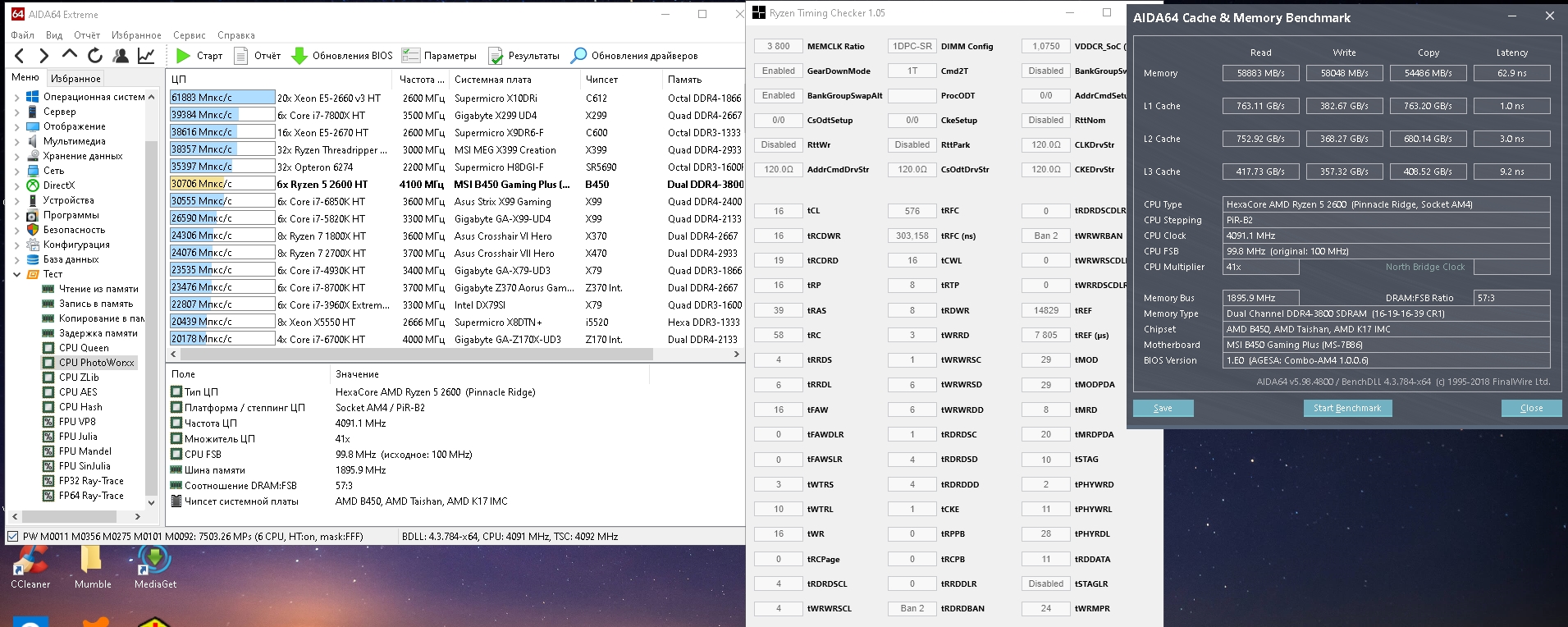
Task: Click Save in Cache & Memory Benchmark
Action: point(1163,408)
